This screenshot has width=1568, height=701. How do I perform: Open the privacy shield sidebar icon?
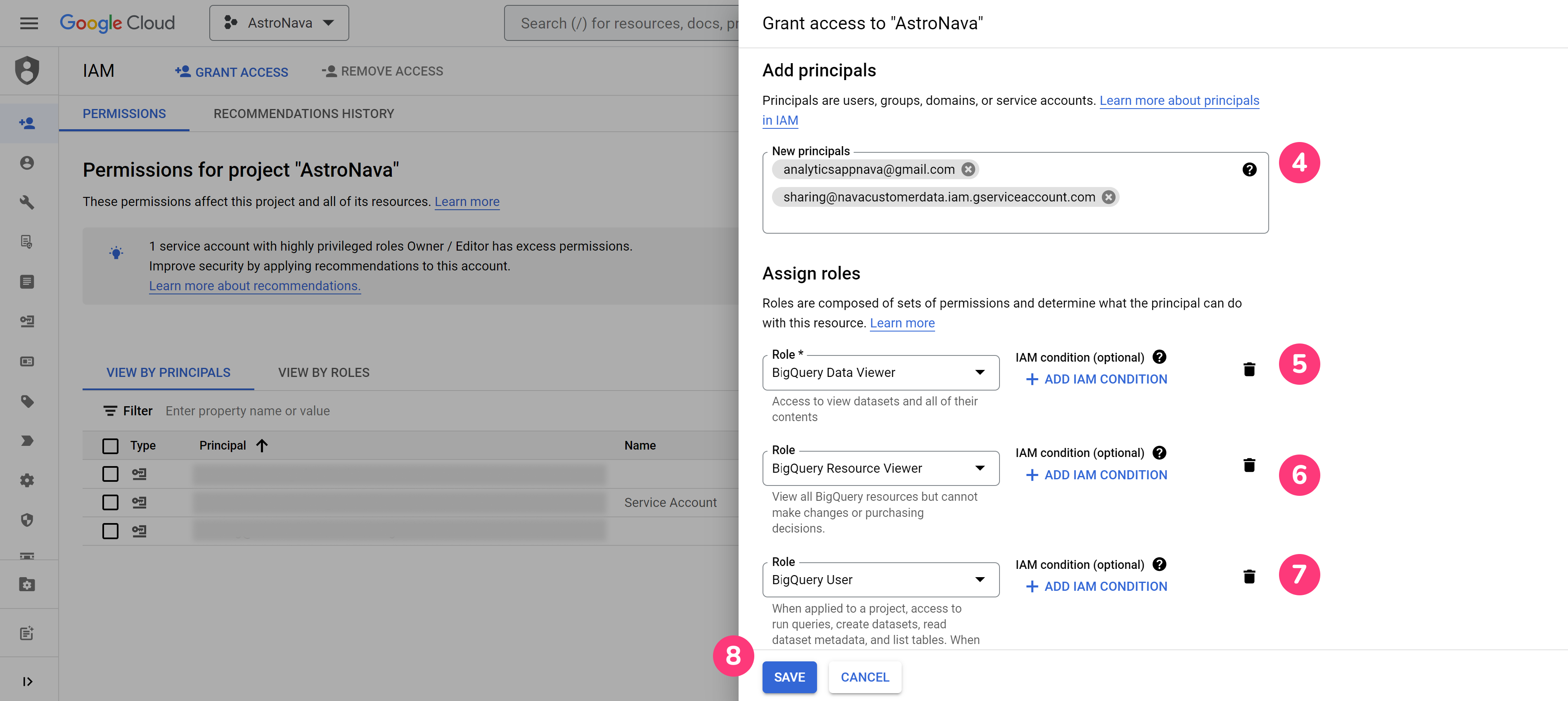click(27, 520)
